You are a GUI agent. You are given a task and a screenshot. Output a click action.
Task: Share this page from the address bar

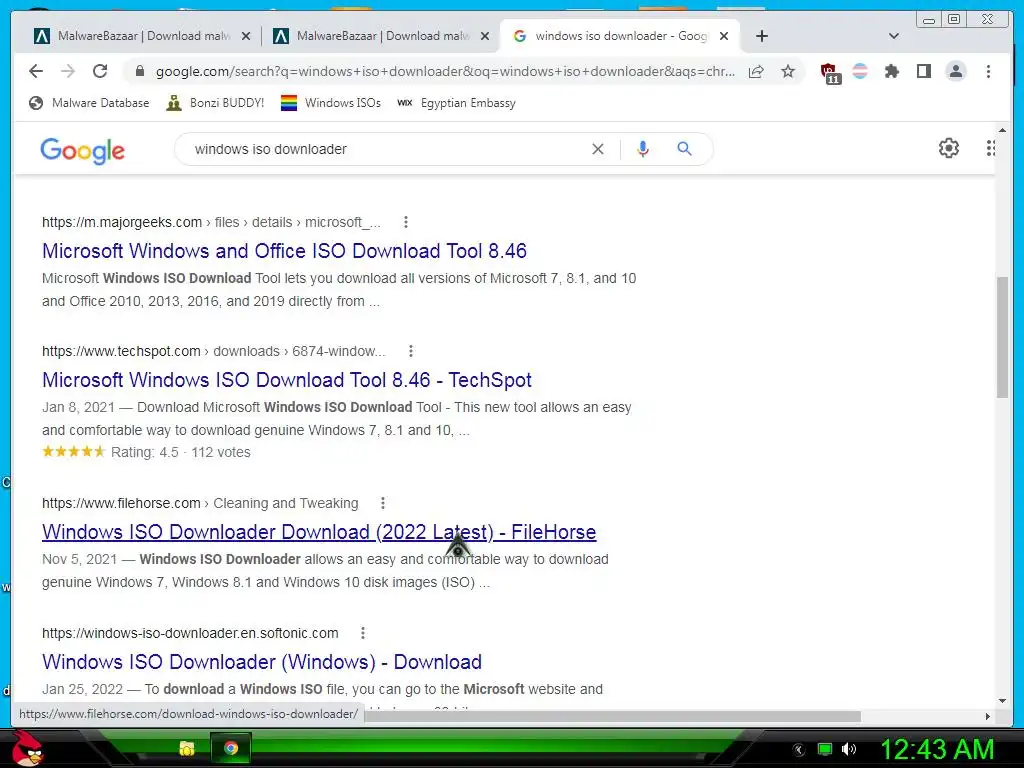click(756, 71)
